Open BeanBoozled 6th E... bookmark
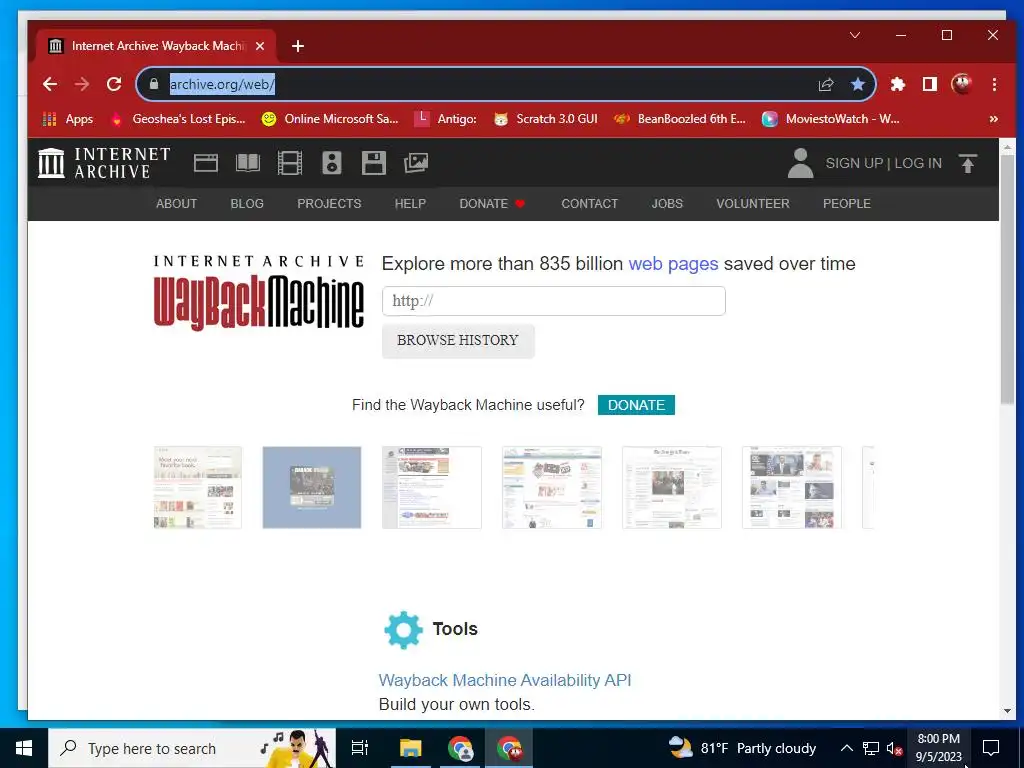 click(x=680, y=119)
